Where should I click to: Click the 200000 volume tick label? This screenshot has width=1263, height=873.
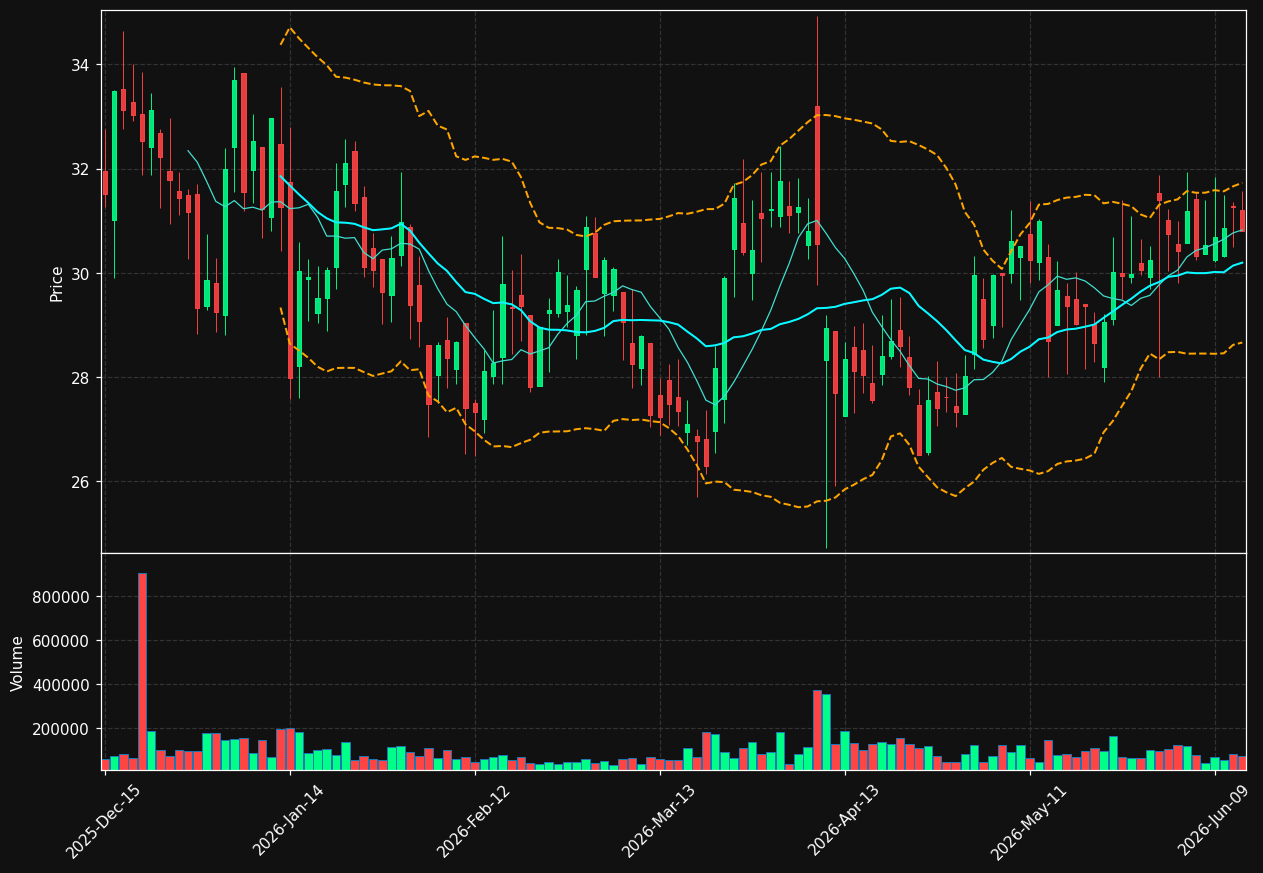pyautogui.click(x=62, y=729)
